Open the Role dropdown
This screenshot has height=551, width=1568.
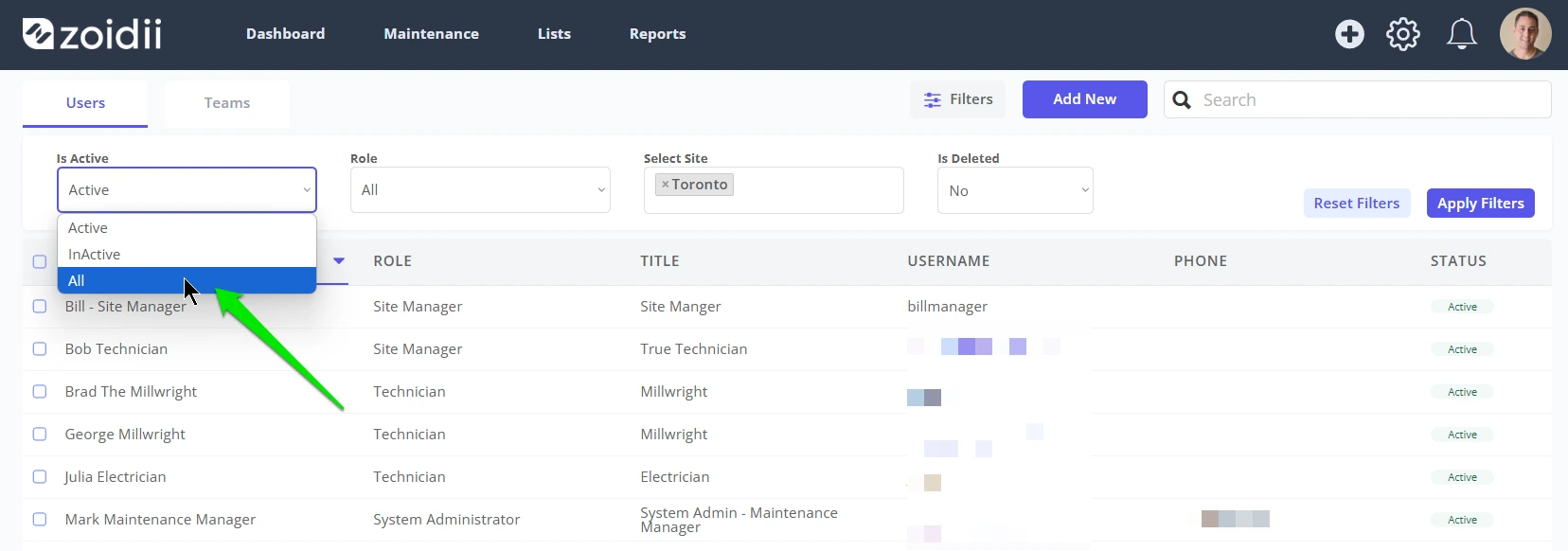pyautogui.click(x=480, y=190)
